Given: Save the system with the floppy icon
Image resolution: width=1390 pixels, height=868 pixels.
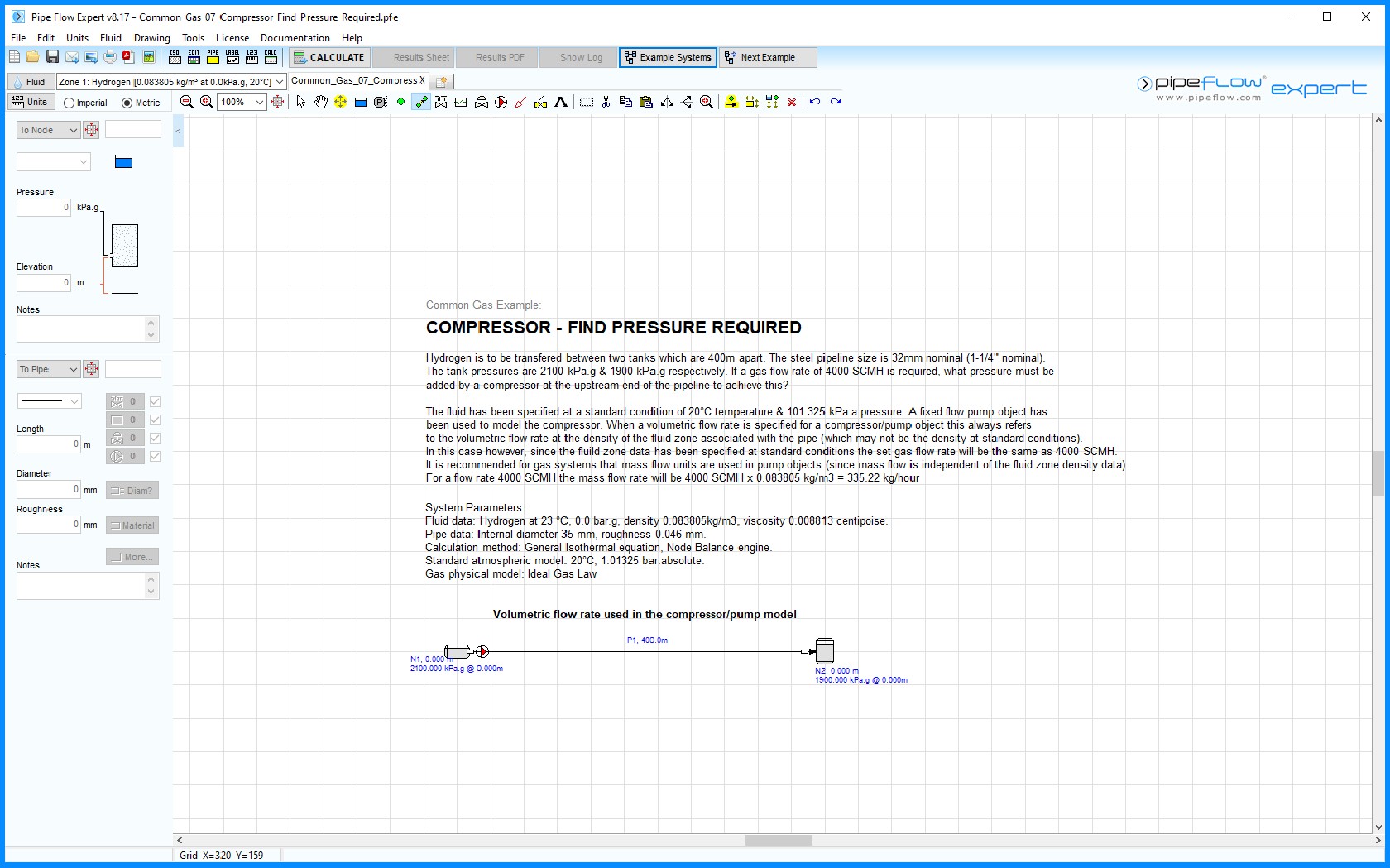Looking at the screenshot, I should (x=52, y=57).
